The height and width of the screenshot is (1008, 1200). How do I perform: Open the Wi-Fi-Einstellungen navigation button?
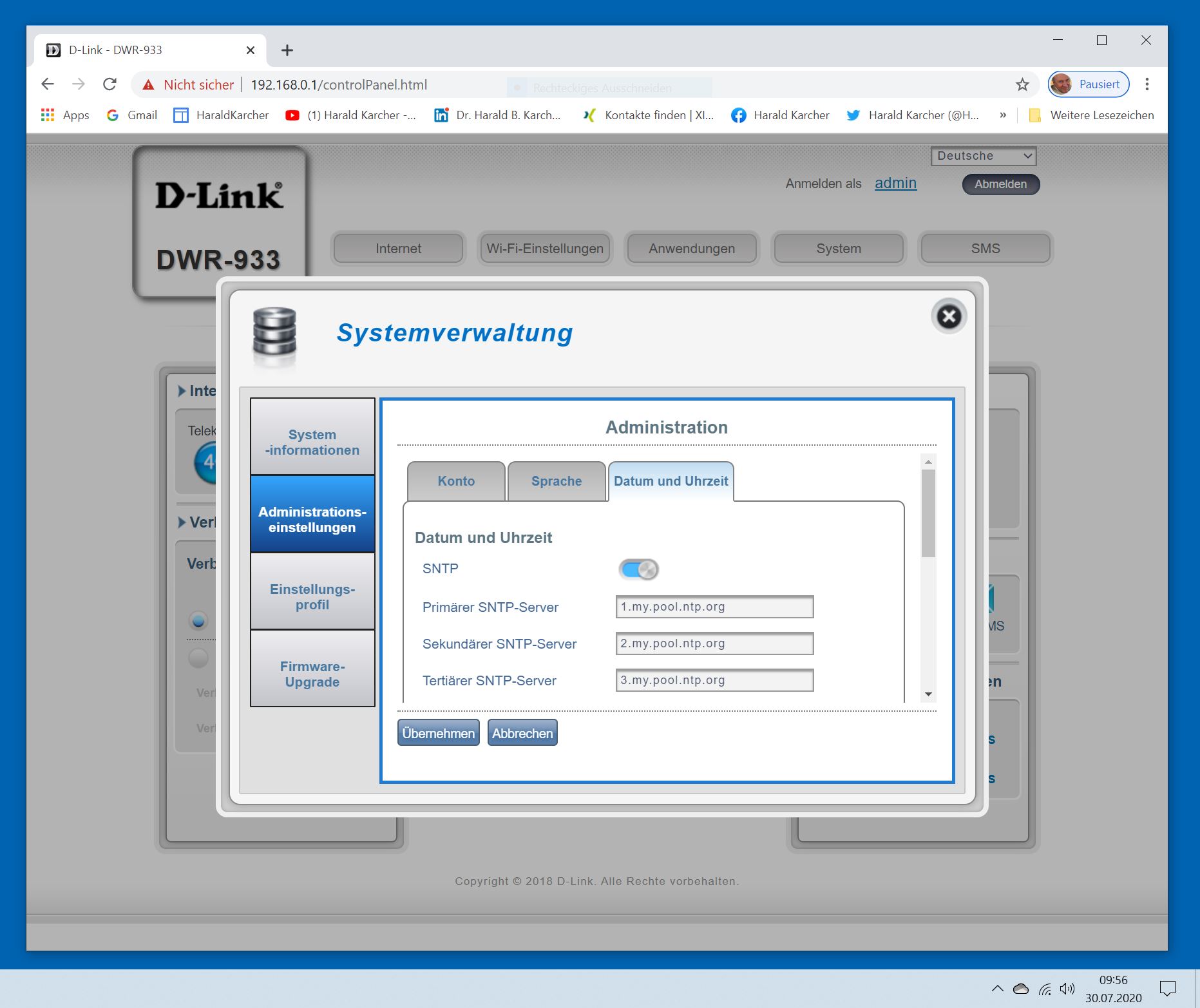pyautogui.click(x=545, y=249)
